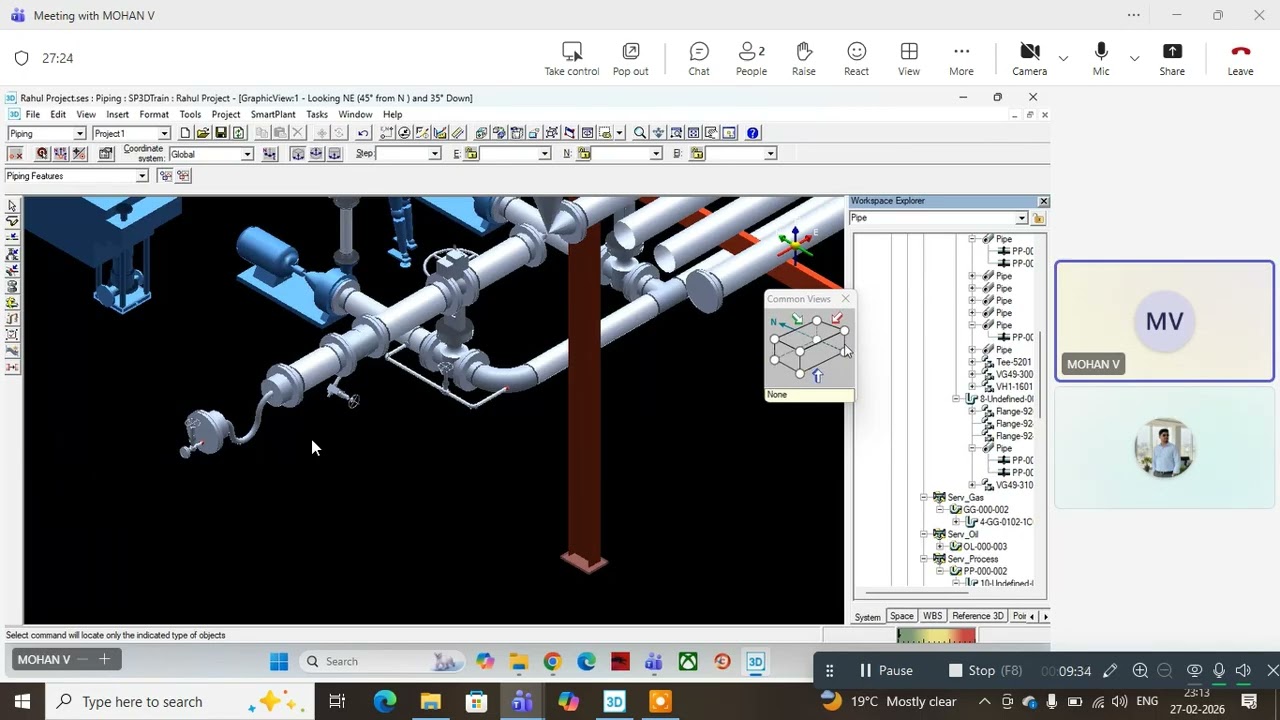Click the Route Pipe tool in vertical toolbar
The image size is (1280, 720).
(12, 221)
